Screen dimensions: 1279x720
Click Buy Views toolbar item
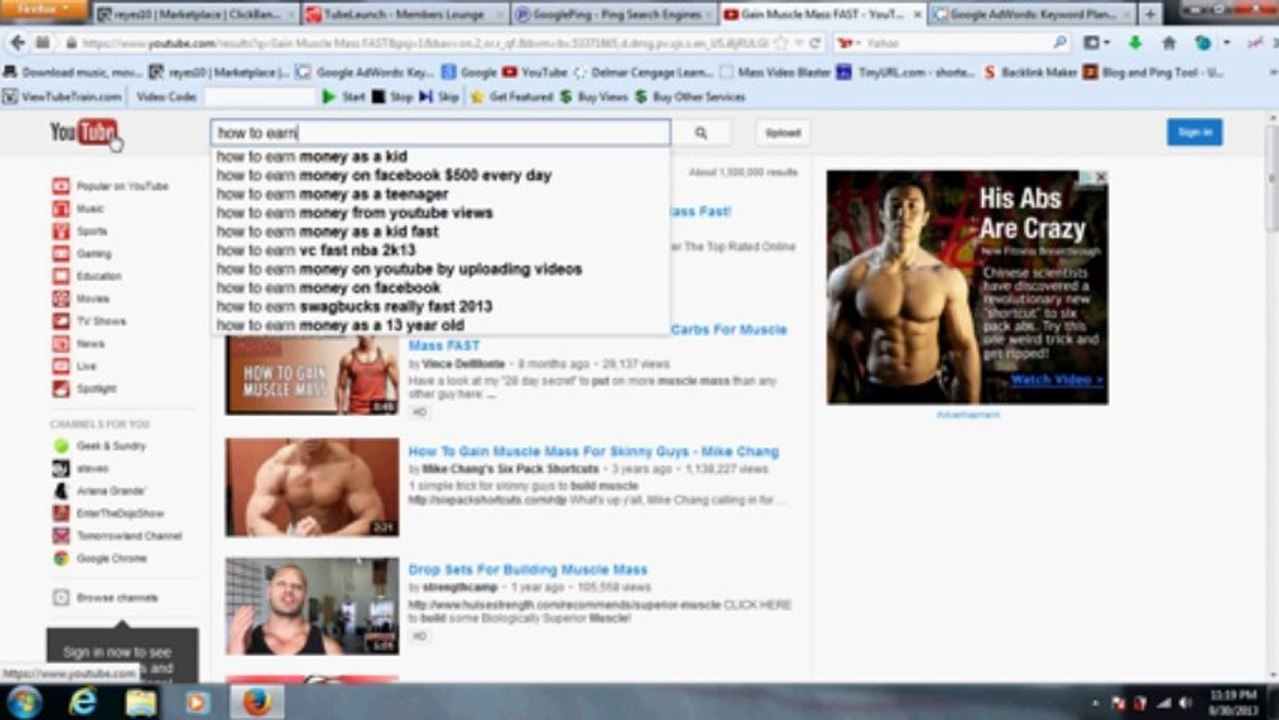coord(594,97)
